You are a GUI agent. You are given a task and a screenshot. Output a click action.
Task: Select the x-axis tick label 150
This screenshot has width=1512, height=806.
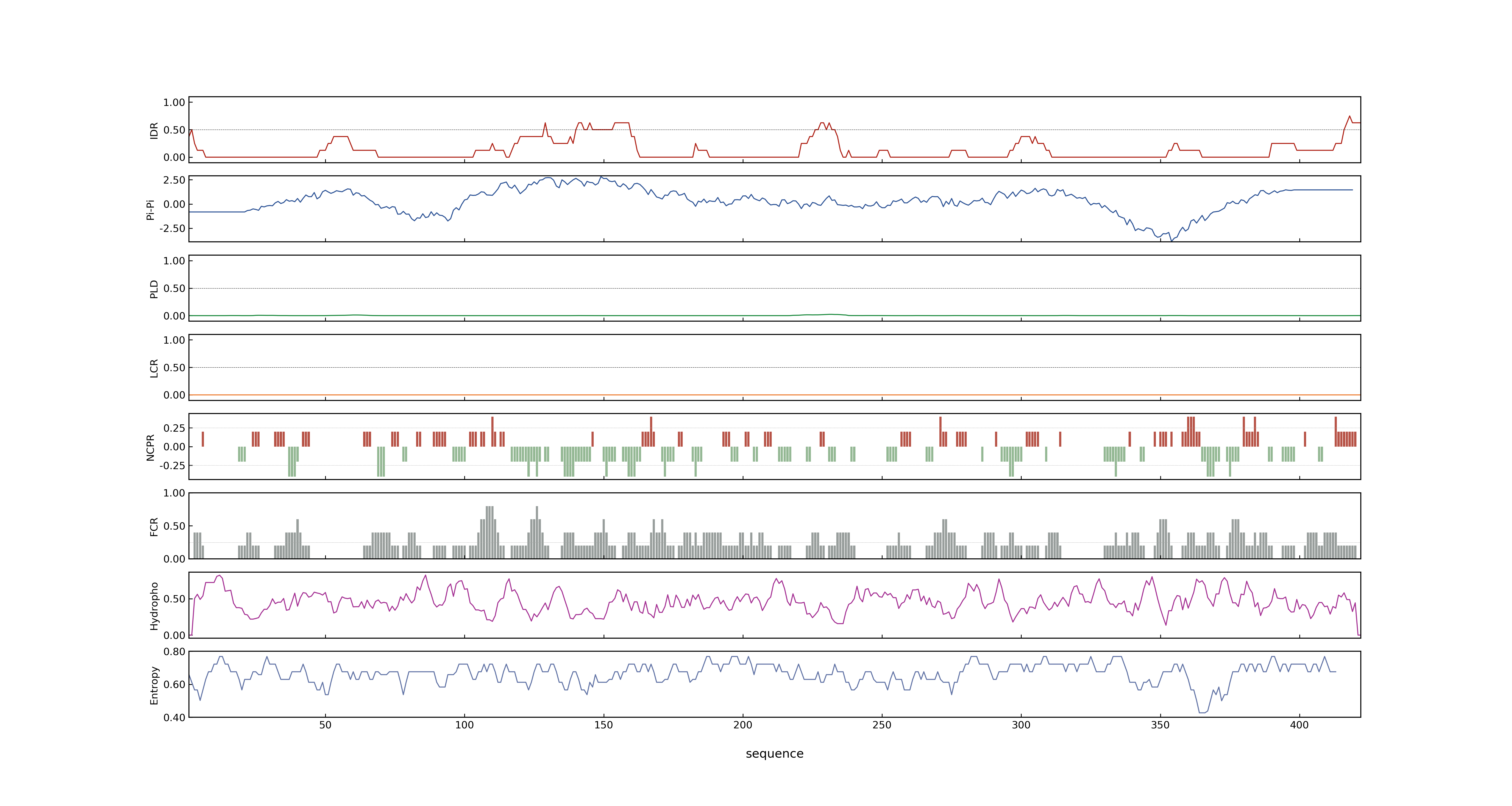(603, 725)
